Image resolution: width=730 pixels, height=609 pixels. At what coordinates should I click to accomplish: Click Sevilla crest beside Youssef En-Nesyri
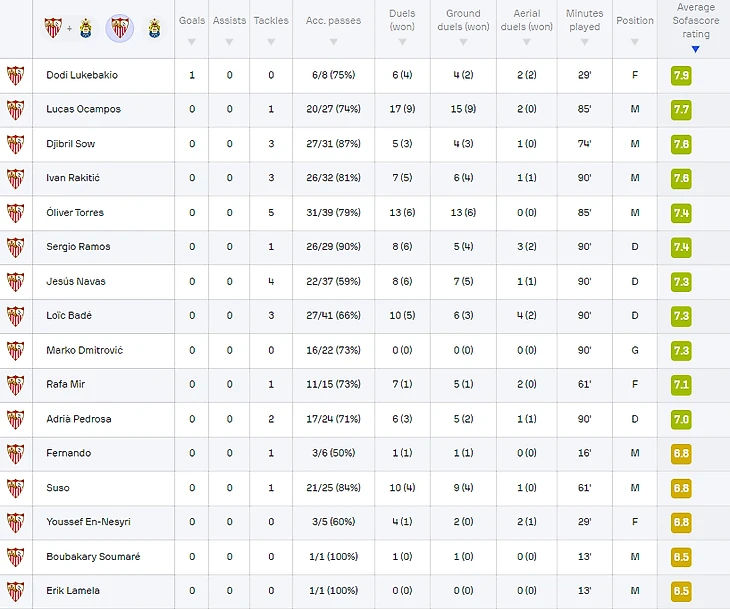(x=15, y=522)
